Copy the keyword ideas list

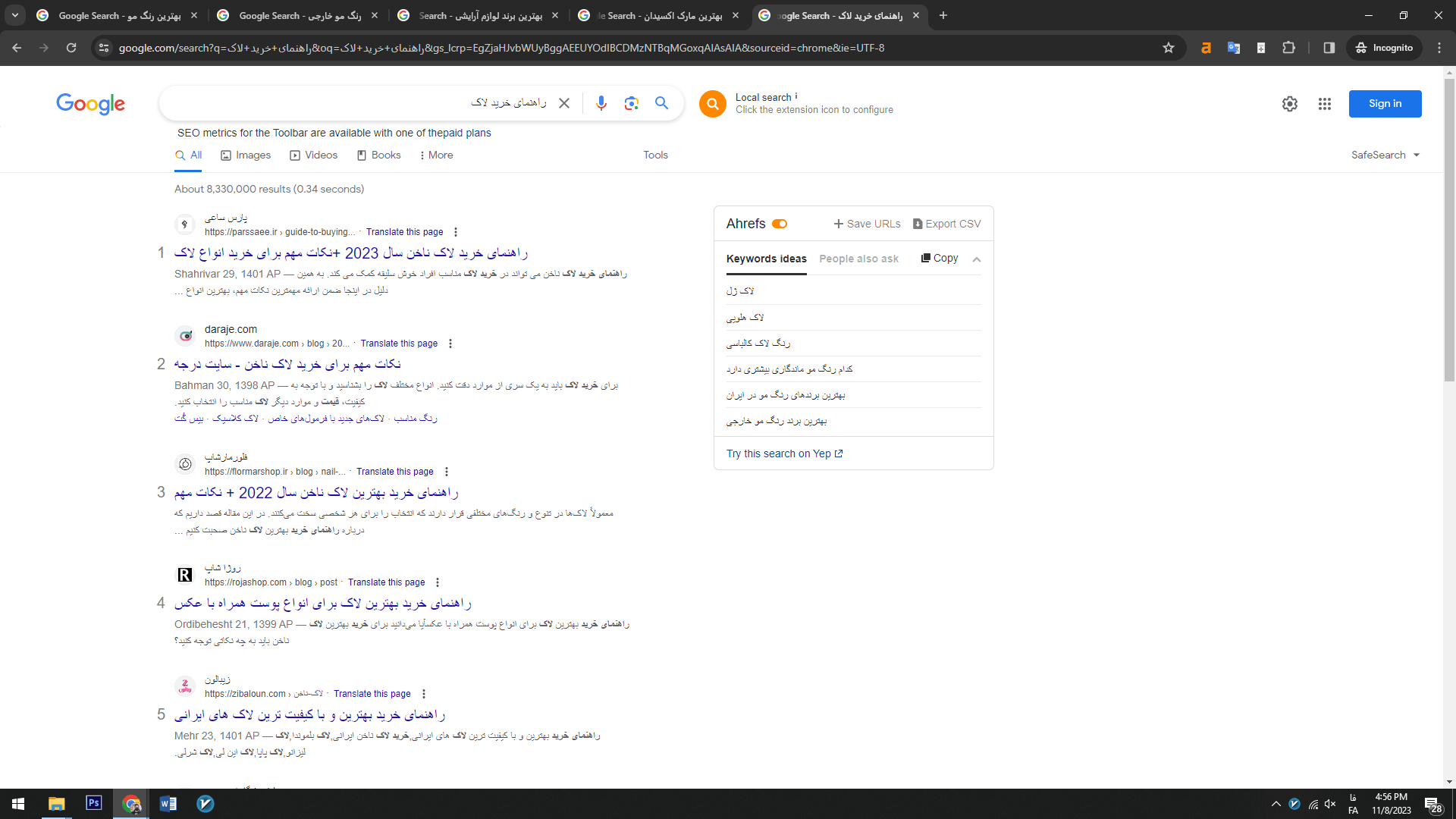point(940,258)
